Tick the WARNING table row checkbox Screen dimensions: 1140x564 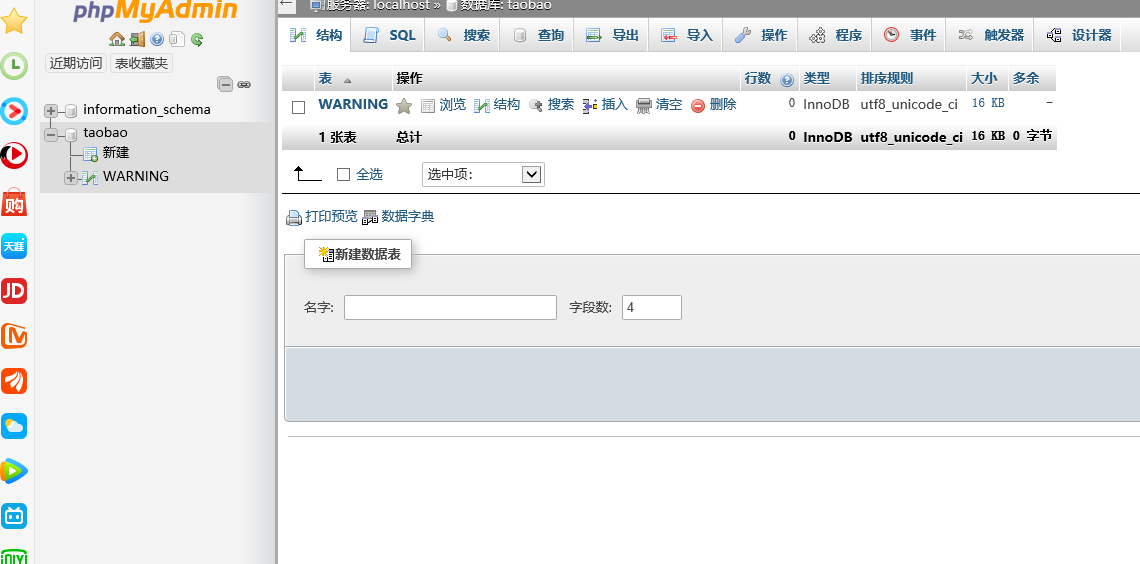click(x=298, y=108)
